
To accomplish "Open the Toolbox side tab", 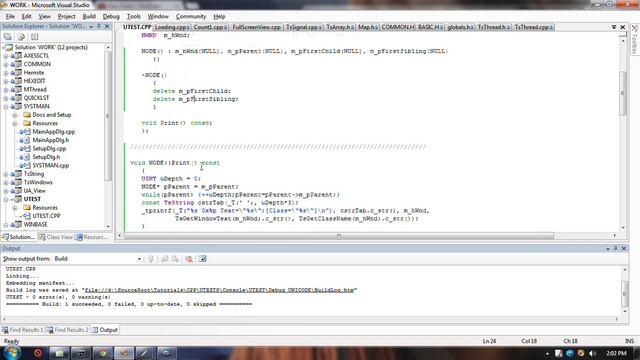I will click(x=635, y=39).
